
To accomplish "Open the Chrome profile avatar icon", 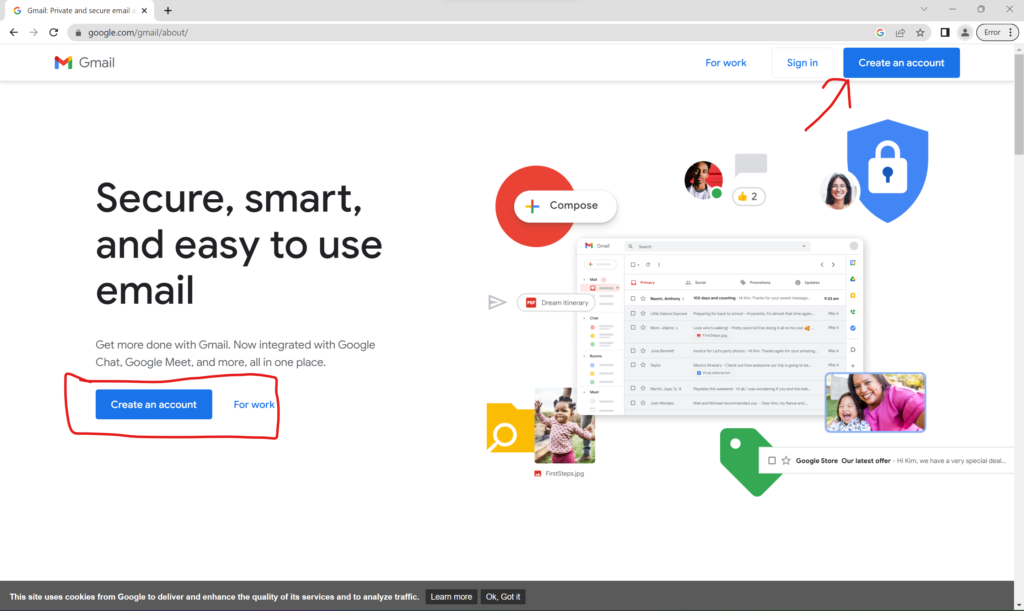I will coord(965,33).
